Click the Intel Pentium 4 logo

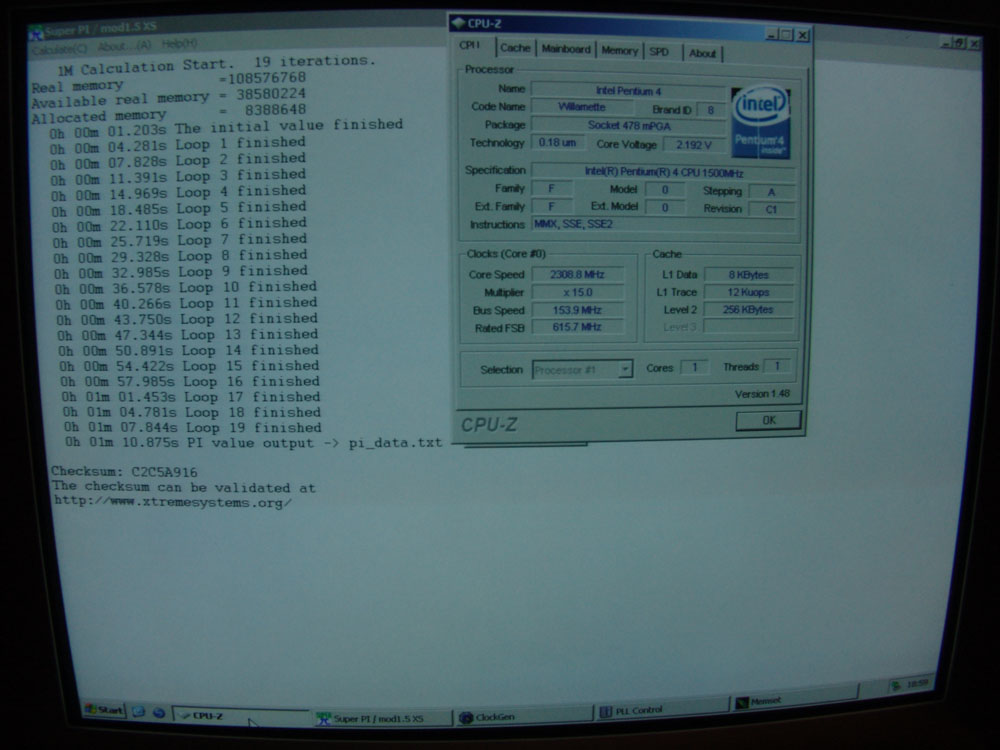(760, 122)
